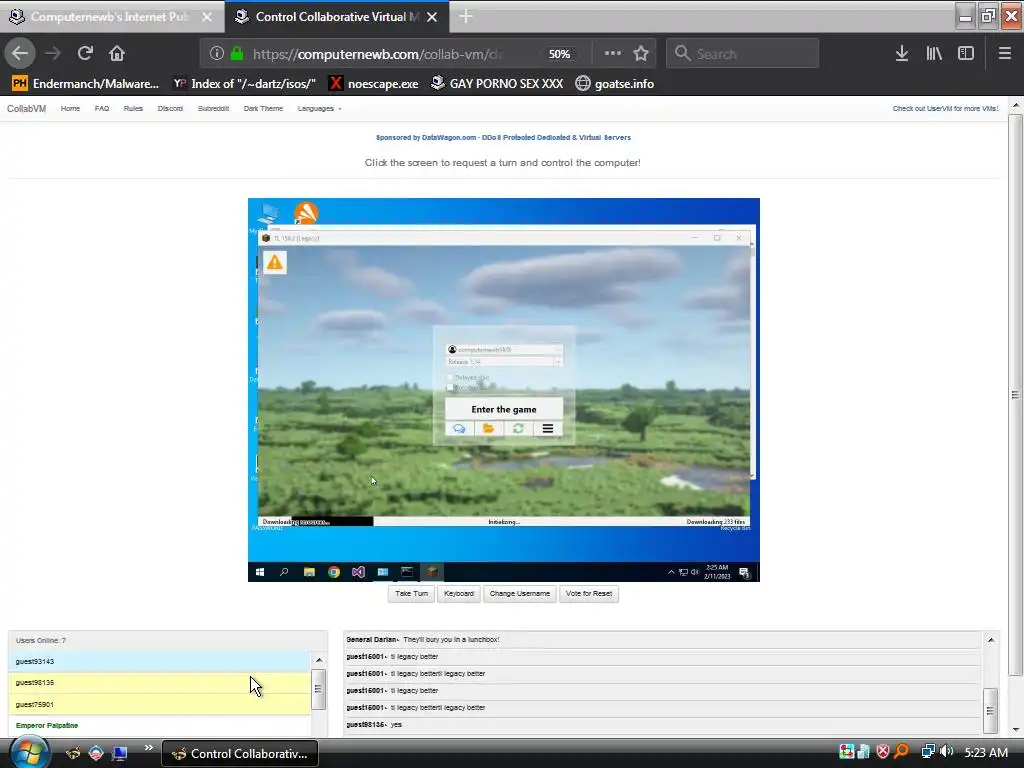Screen dimensions: 1024x768
Task: Open the terminal icon on the VM taskbar
Action: [x=407, y=572]
